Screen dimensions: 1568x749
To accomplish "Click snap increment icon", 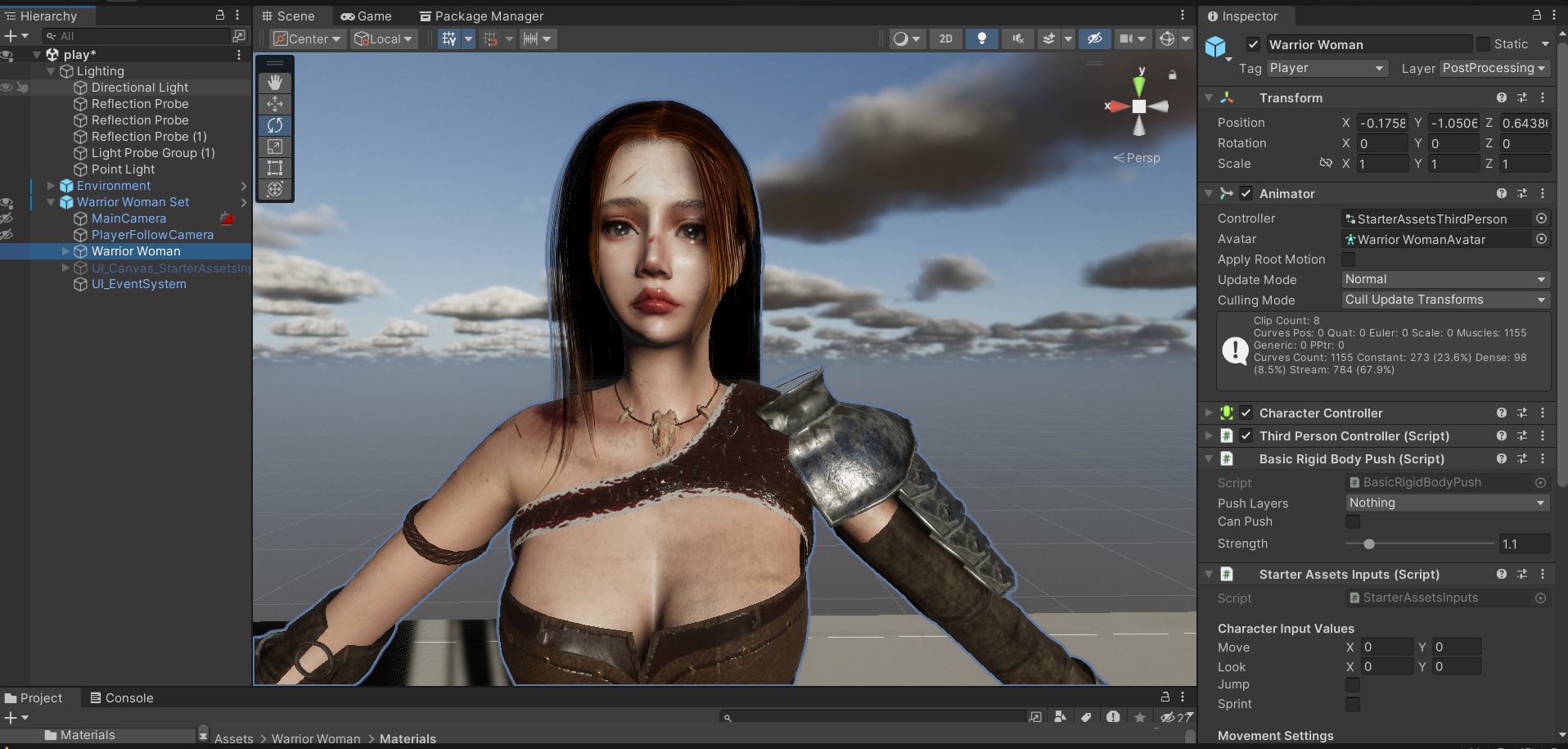I will tap(529, 38).
